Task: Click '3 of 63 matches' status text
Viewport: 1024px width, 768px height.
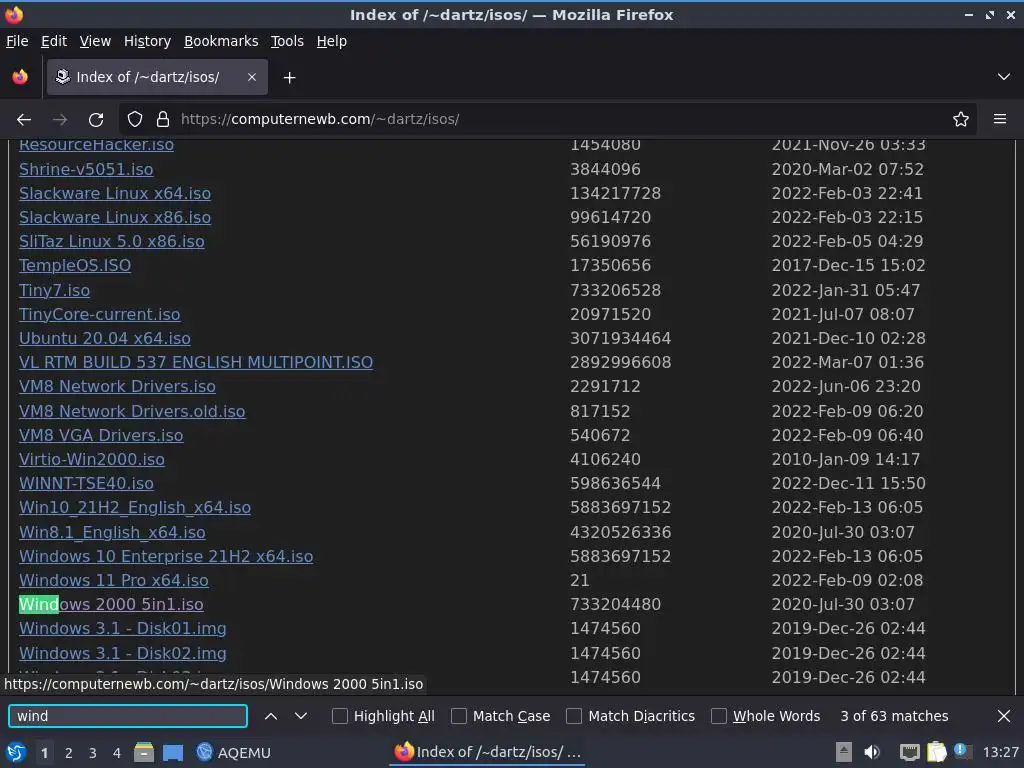Action: (x=894, y=716)
